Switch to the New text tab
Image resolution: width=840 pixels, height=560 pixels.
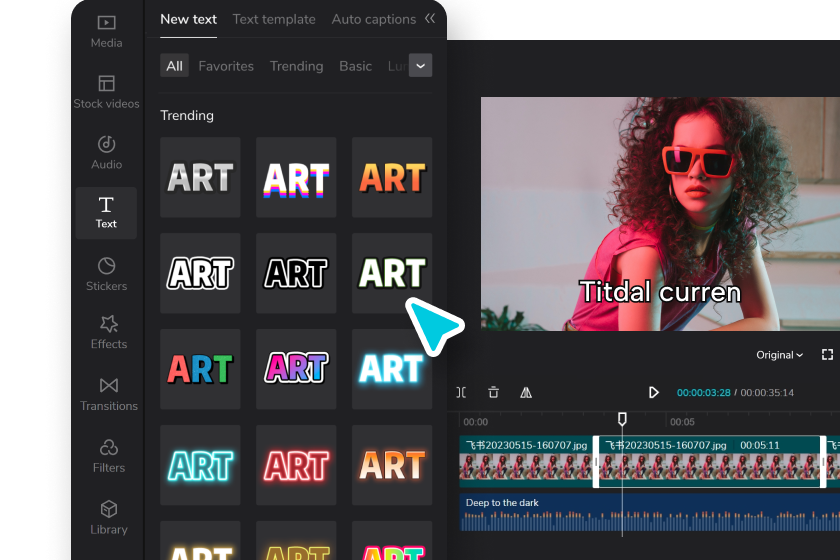pyautogui.click(x=189, y=19)
